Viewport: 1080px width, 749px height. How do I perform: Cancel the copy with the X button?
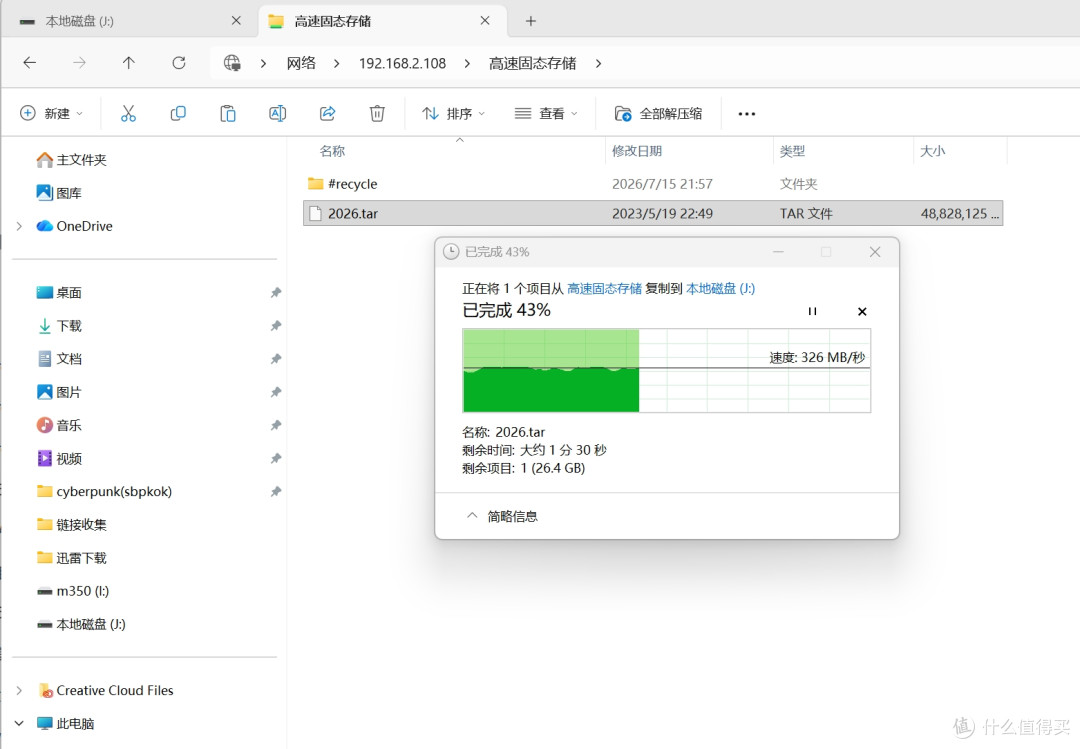click(x=862, y=311)
